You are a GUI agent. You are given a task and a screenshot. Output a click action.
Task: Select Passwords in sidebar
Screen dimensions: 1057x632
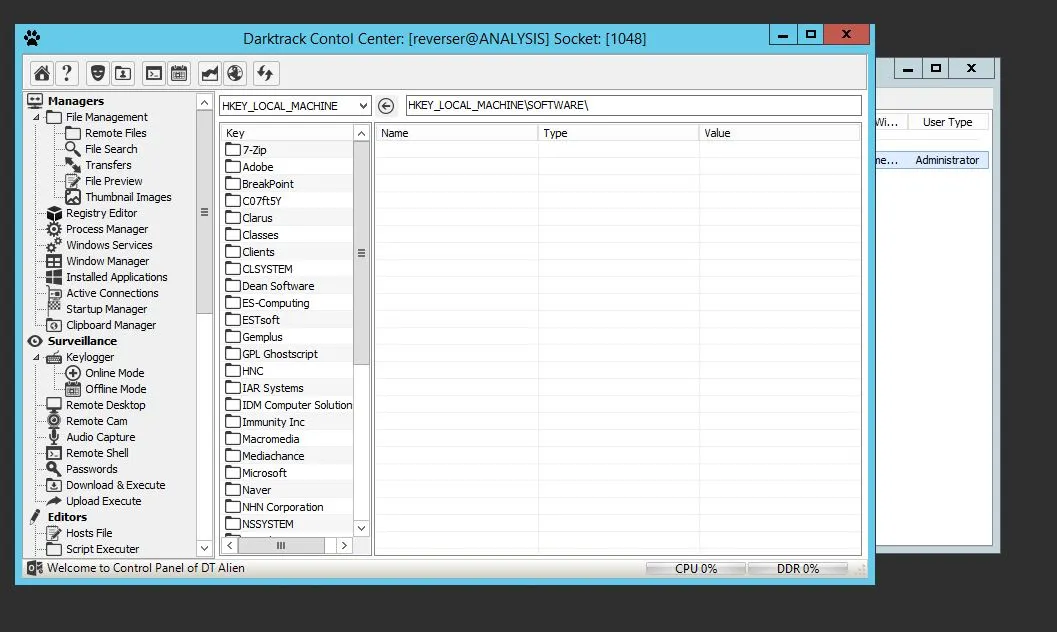pyautogui.click(x=91, y=469)
